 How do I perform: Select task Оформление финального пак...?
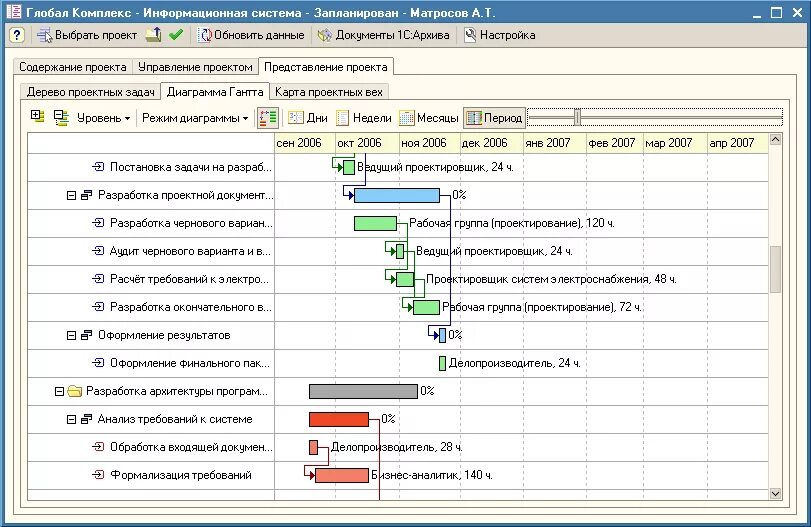[189, 363]
